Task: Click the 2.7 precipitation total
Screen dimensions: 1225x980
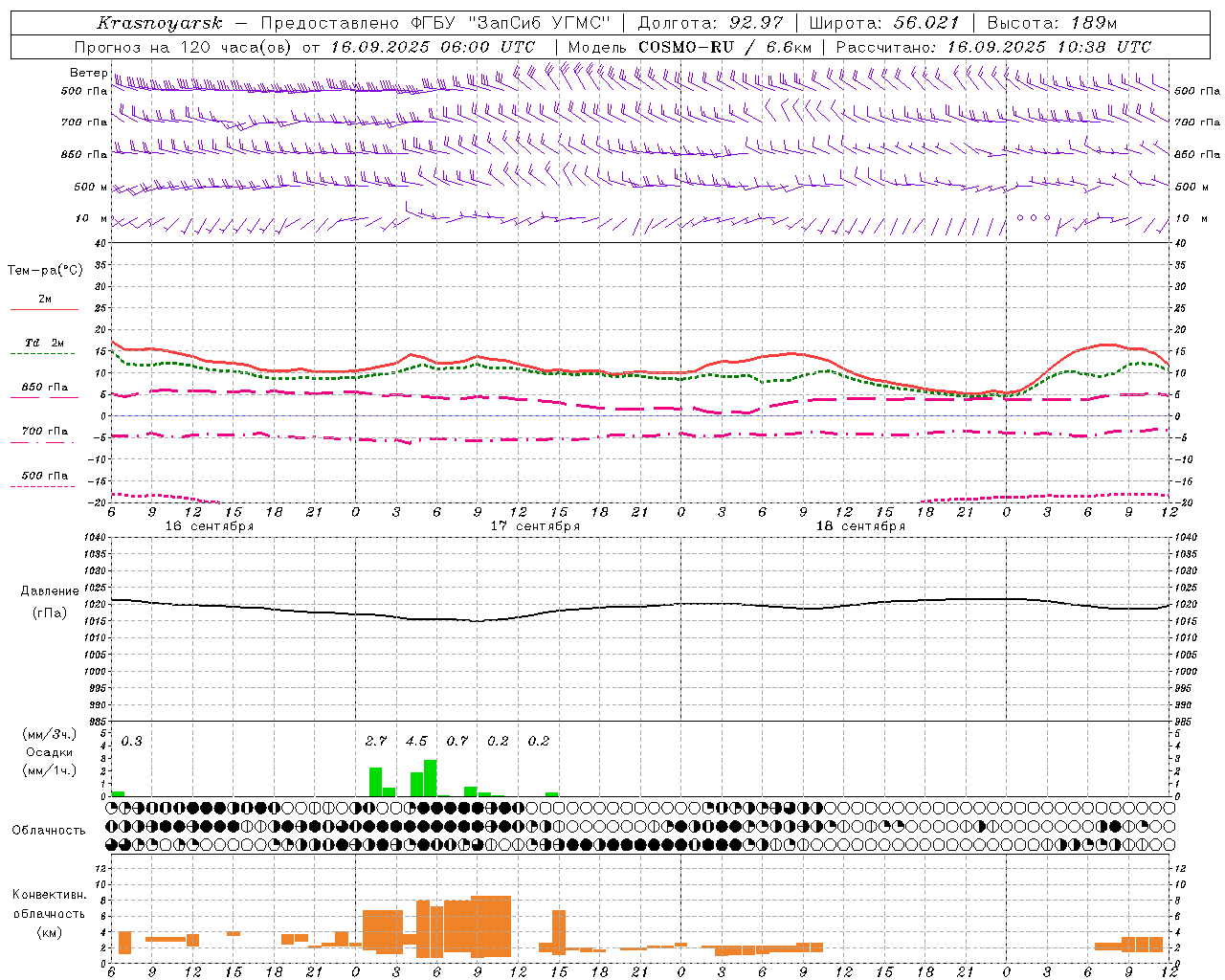Action: click(376, 741)
